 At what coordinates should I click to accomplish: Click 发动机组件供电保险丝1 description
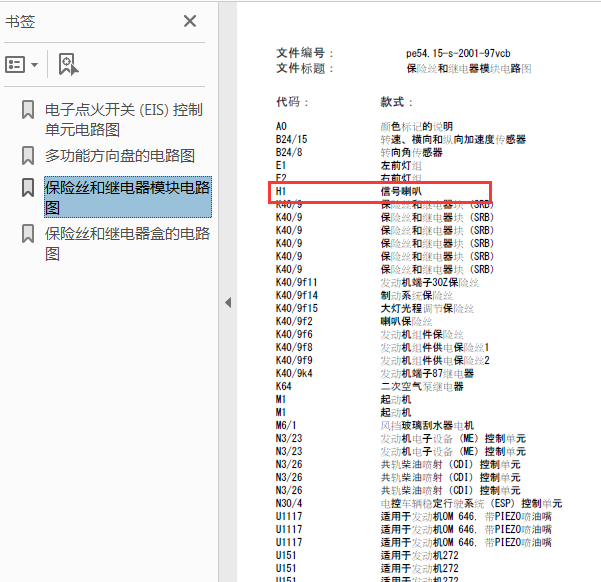point(435,347)
